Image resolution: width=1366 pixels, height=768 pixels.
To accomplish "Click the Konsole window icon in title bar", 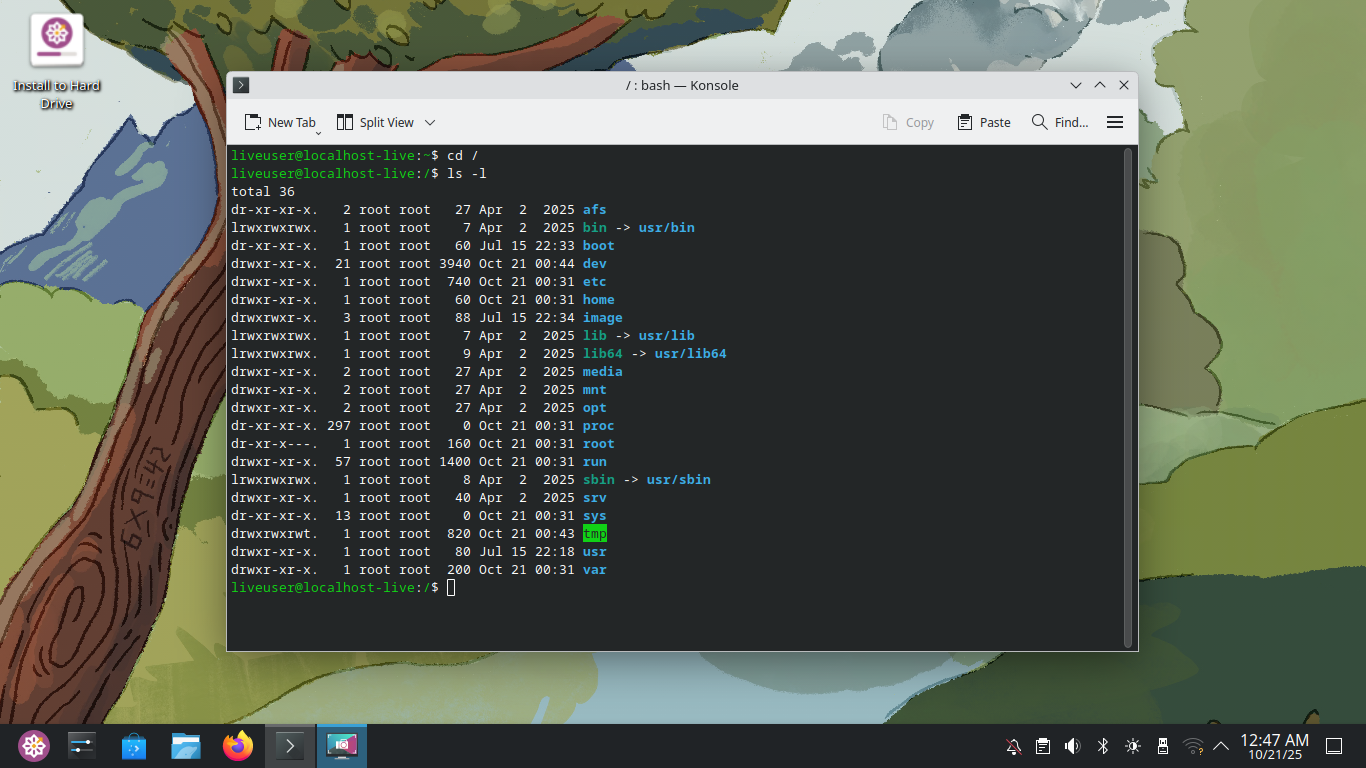I will [x=241, y=85].
